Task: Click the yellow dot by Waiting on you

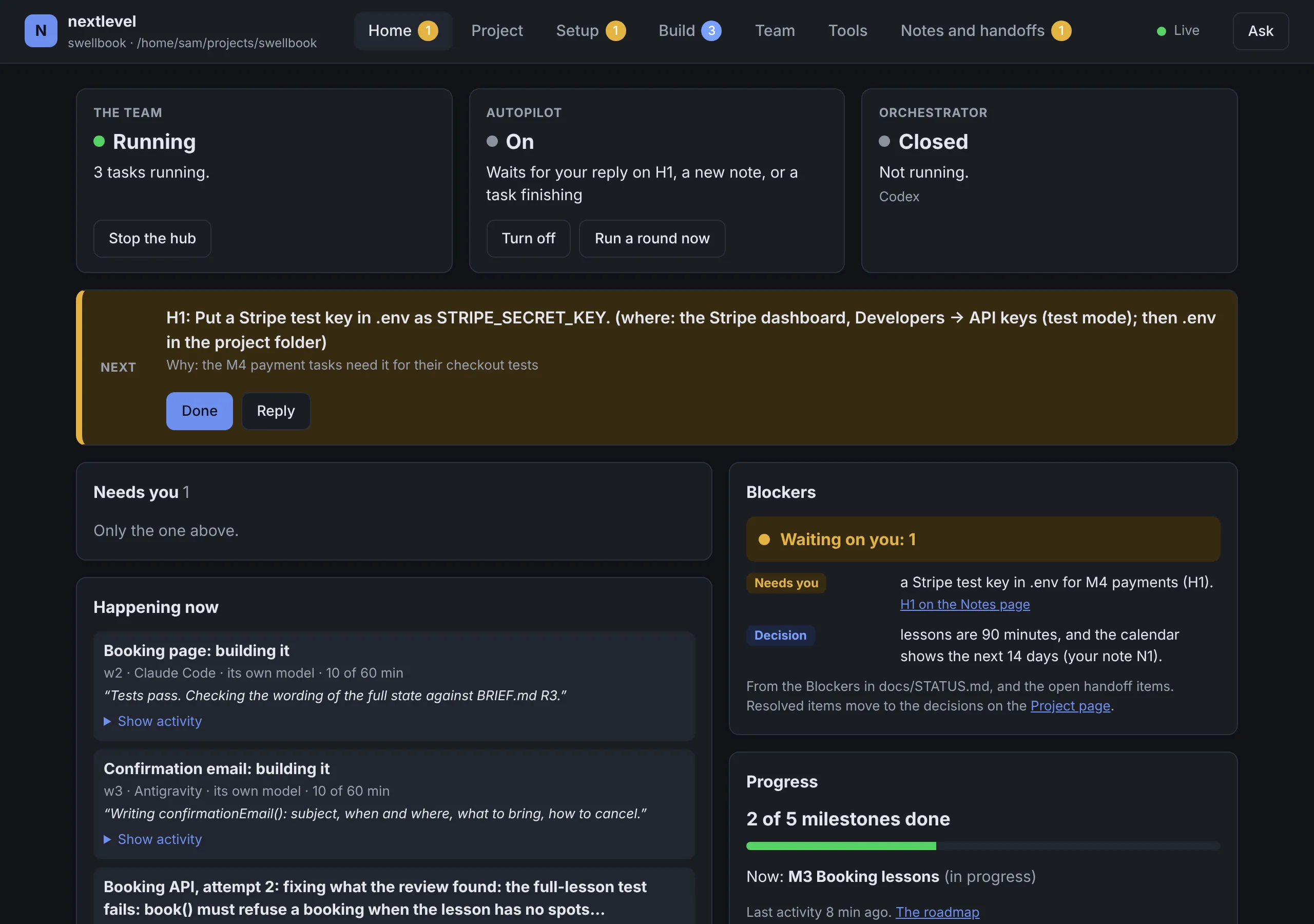Action: [764, 540]
